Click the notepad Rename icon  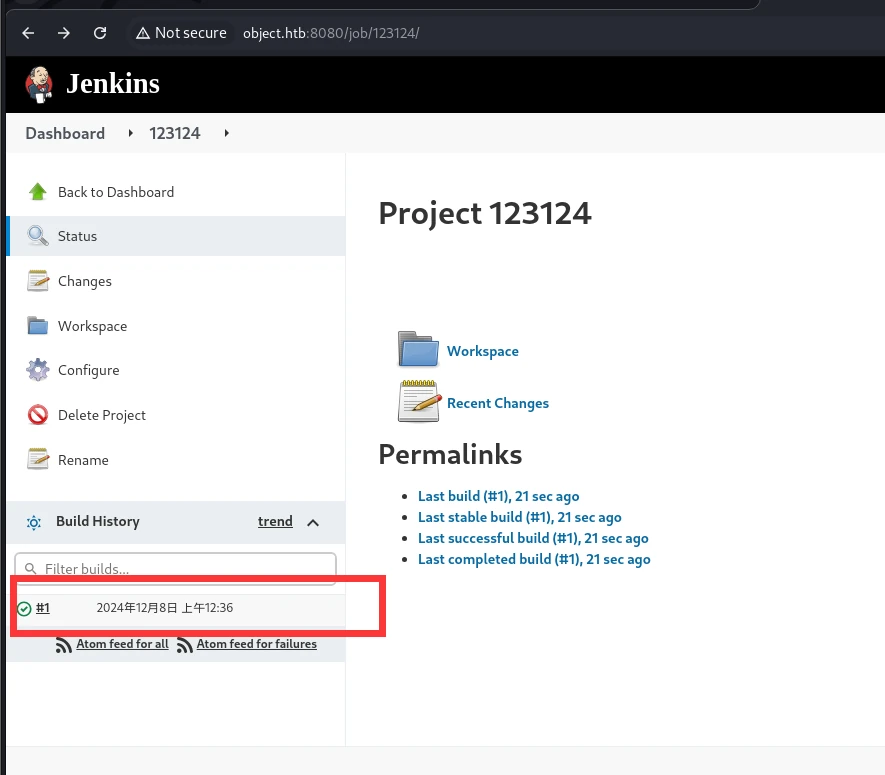[38, 459]
